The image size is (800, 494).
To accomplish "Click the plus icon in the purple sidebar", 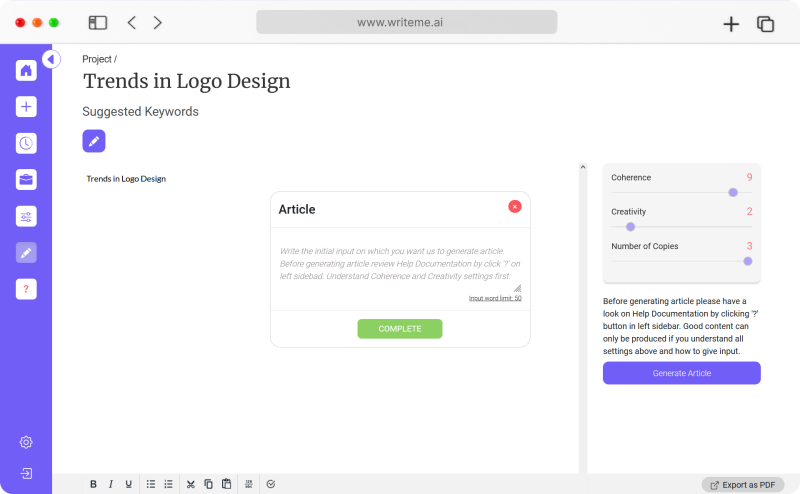I will click(26, 107).
